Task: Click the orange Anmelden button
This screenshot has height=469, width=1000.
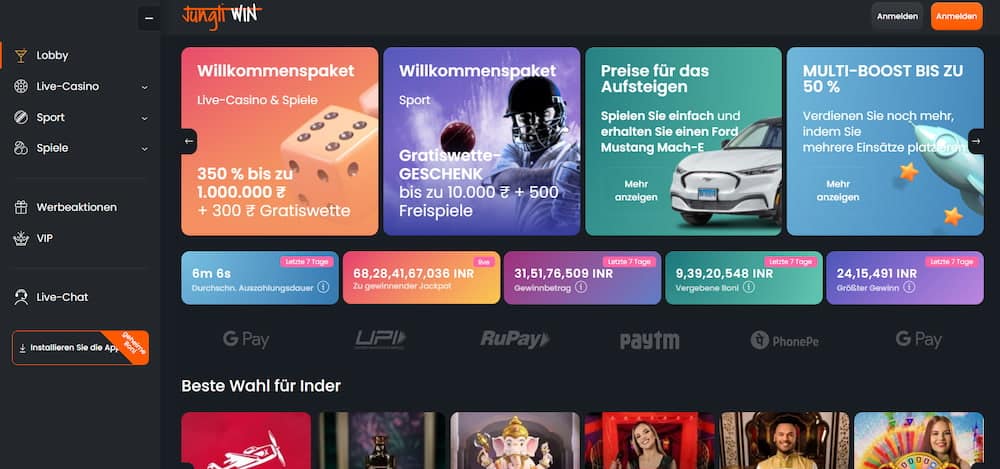Action: [x=957, y=17]
